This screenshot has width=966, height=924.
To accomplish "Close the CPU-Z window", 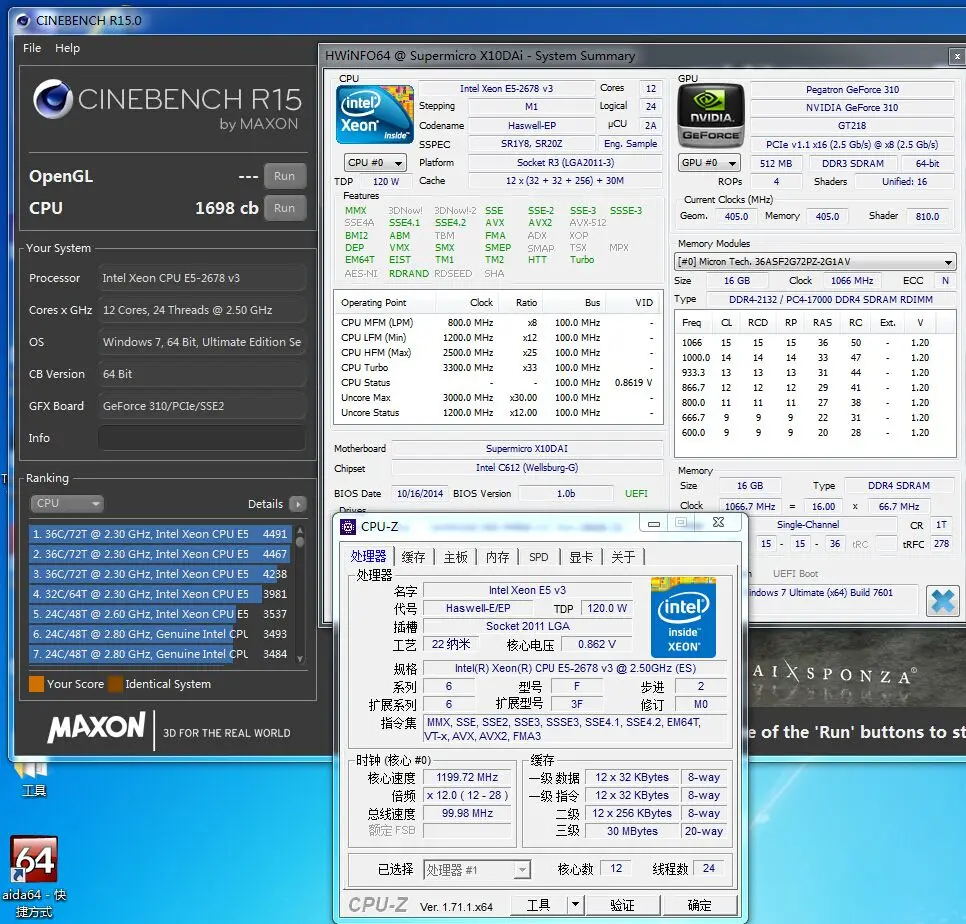I will pos(718,522).
